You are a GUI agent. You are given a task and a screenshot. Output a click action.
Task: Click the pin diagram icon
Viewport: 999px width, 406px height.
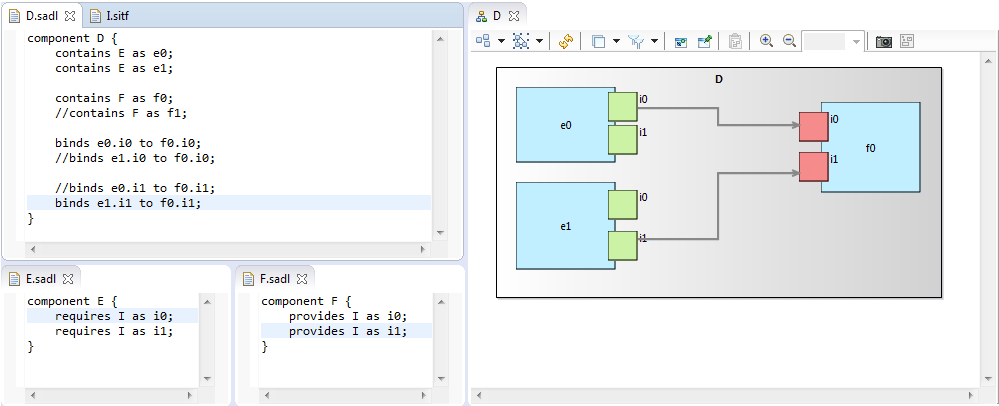705,41
